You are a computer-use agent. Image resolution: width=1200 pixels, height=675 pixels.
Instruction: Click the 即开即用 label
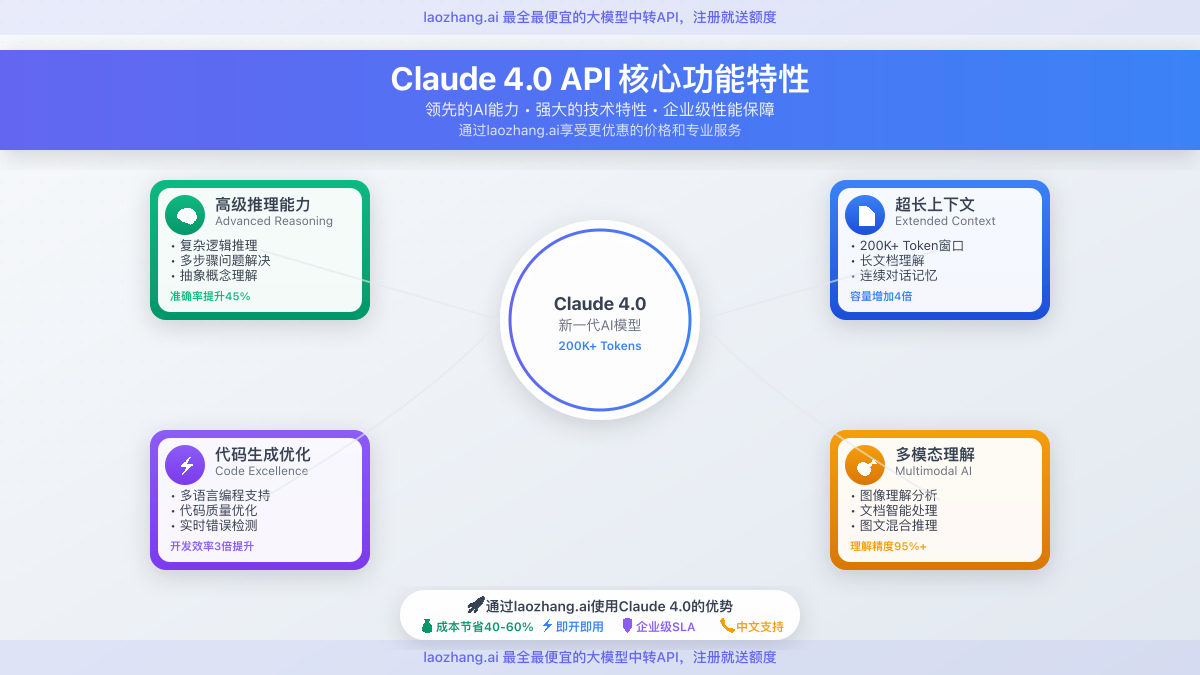[580, 627]
